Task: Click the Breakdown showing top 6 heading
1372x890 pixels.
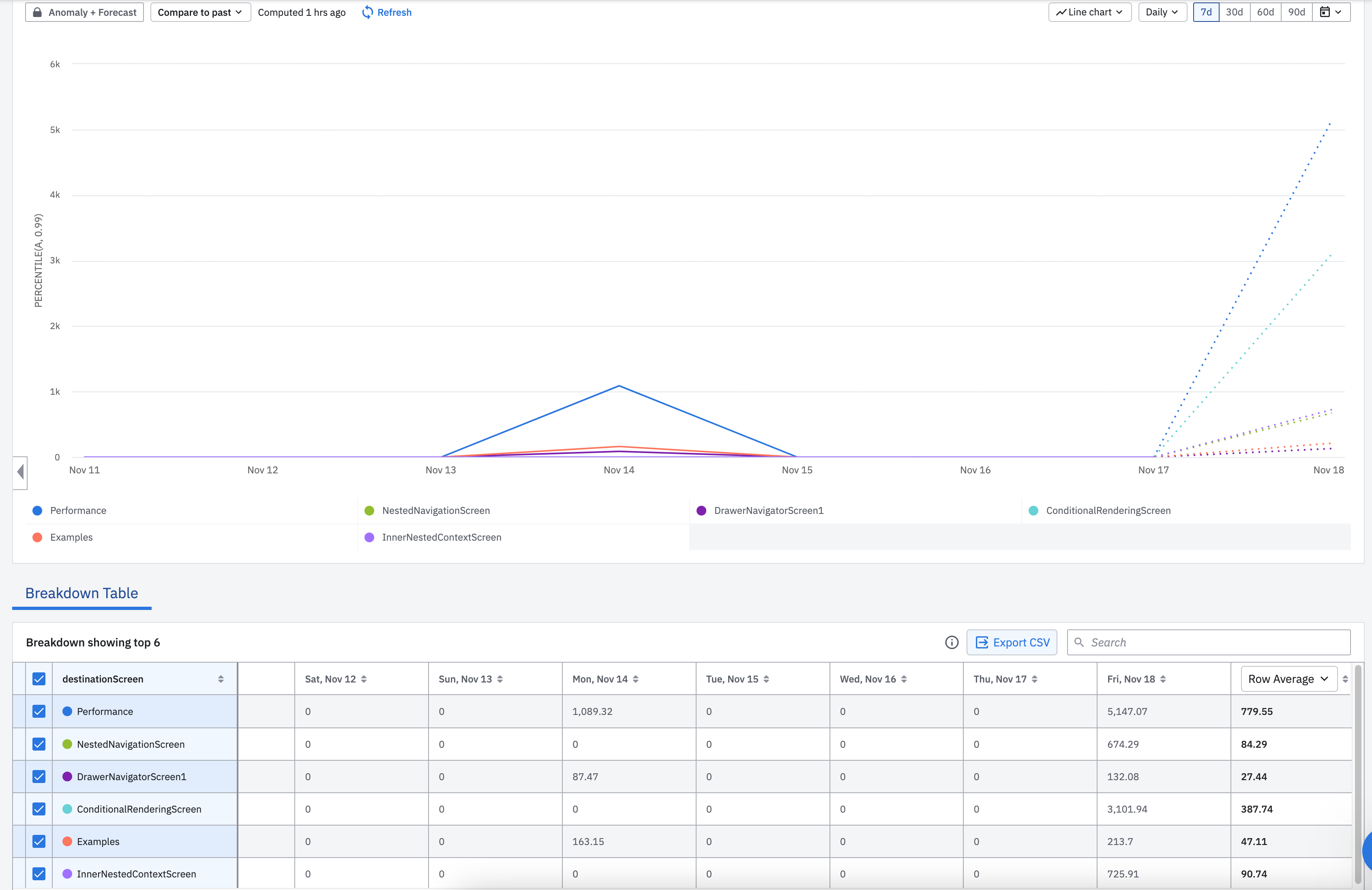Action: (x=93, y=642)
